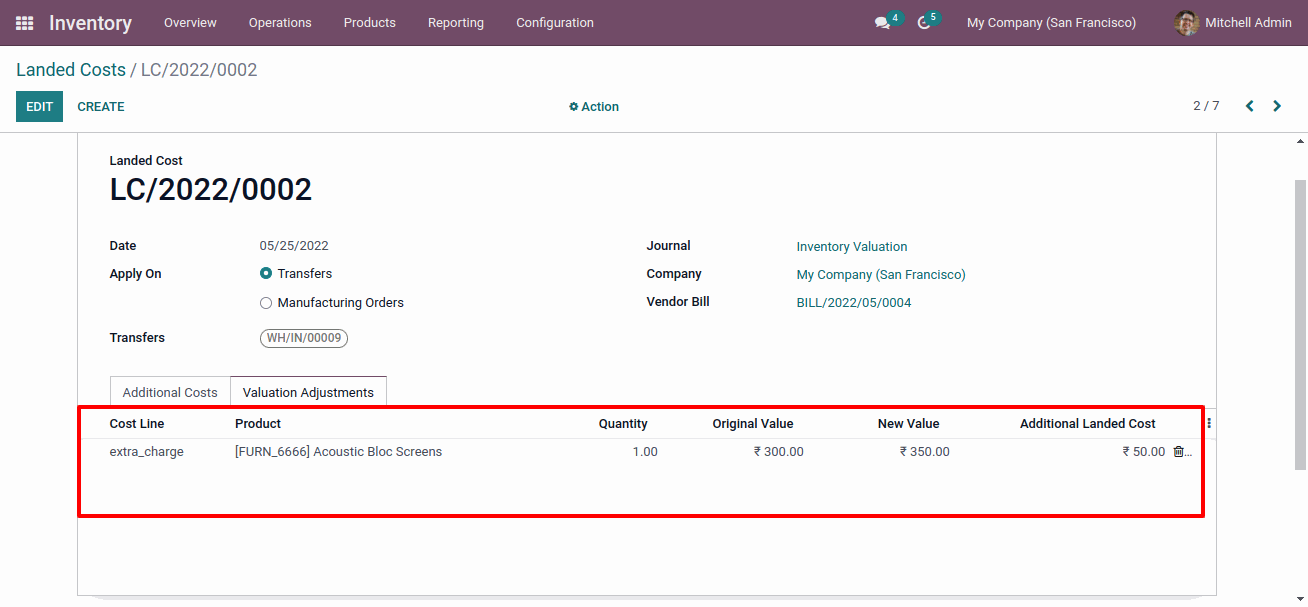Sort by Product column header

tap(258, 424)
